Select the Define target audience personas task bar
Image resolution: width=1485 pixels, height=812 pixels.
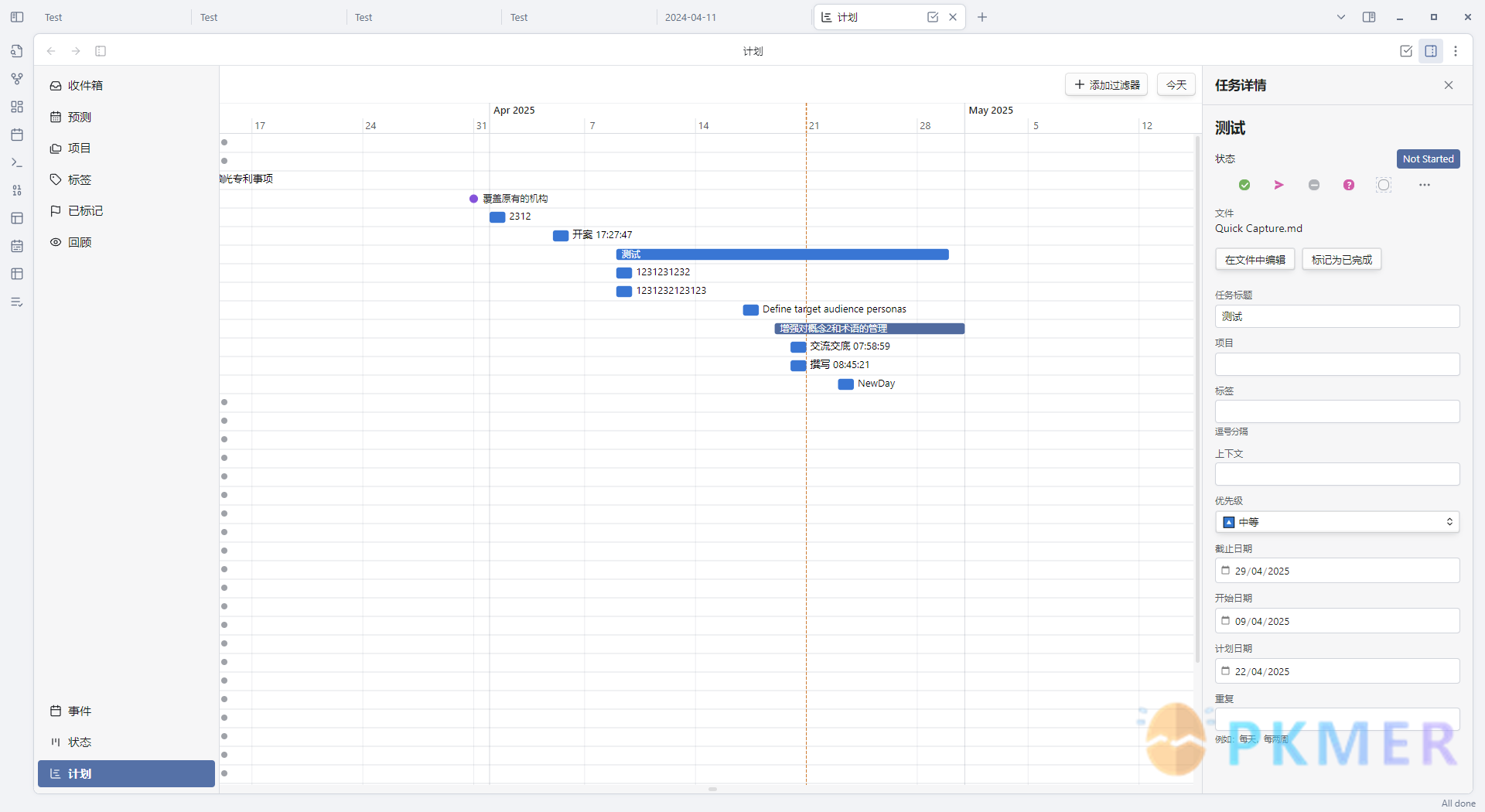click(x=750, y=309)
